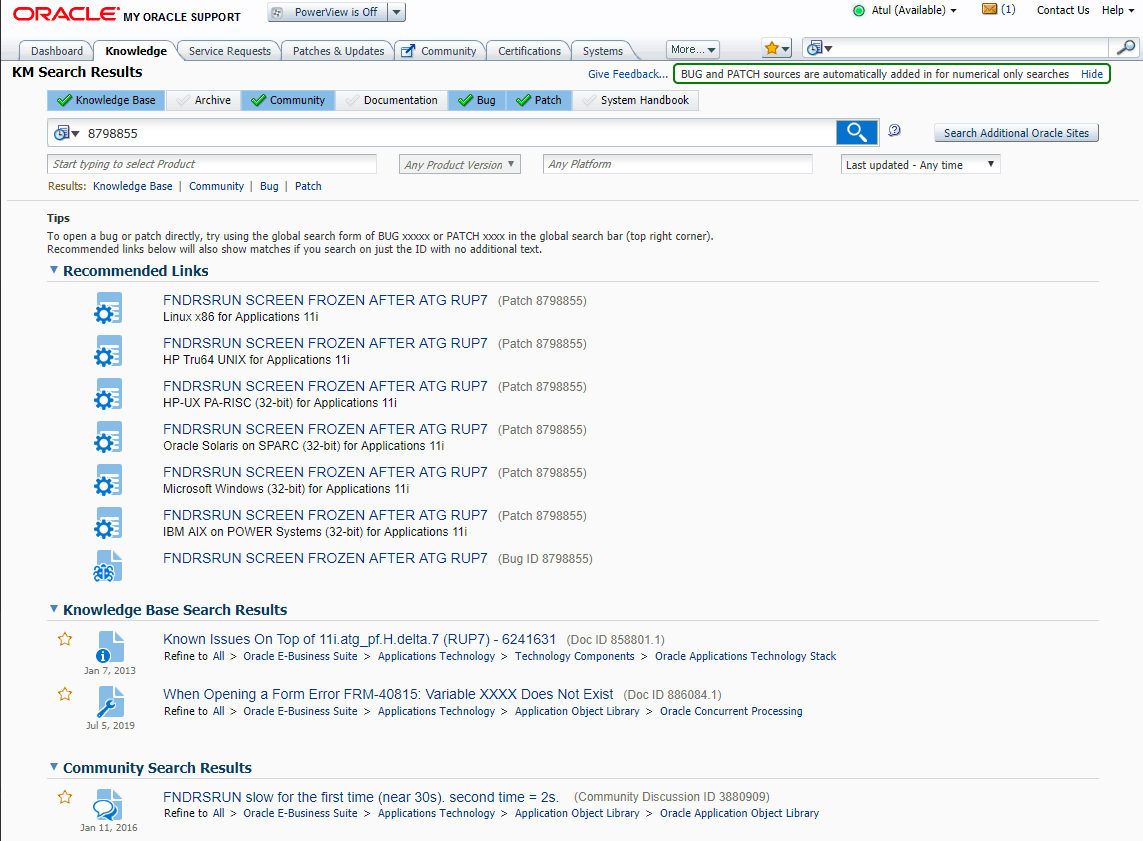Click the PowerView toggle icon
Image resolution: width=1143 pixels, height=841 pixels.
(x=278, y=12)
